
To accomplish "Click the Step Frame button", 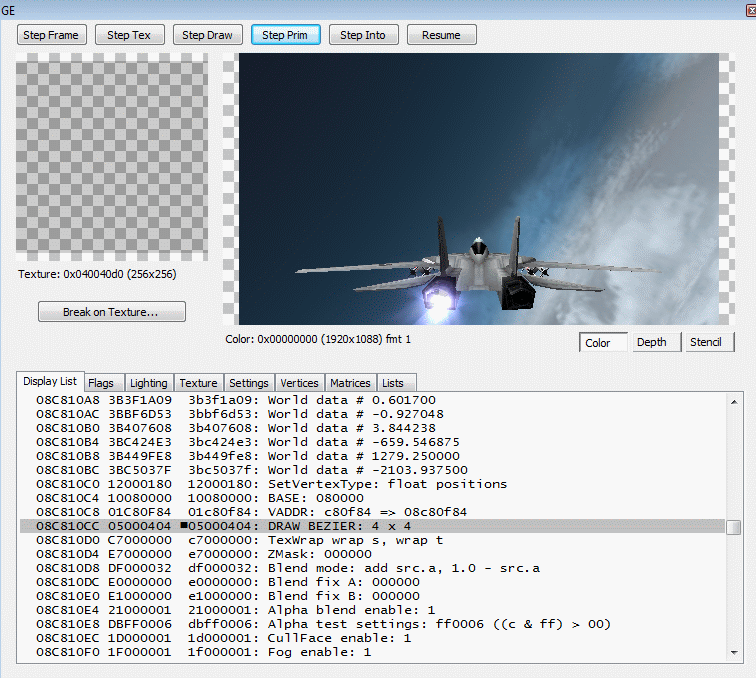I will pos(51,35).
